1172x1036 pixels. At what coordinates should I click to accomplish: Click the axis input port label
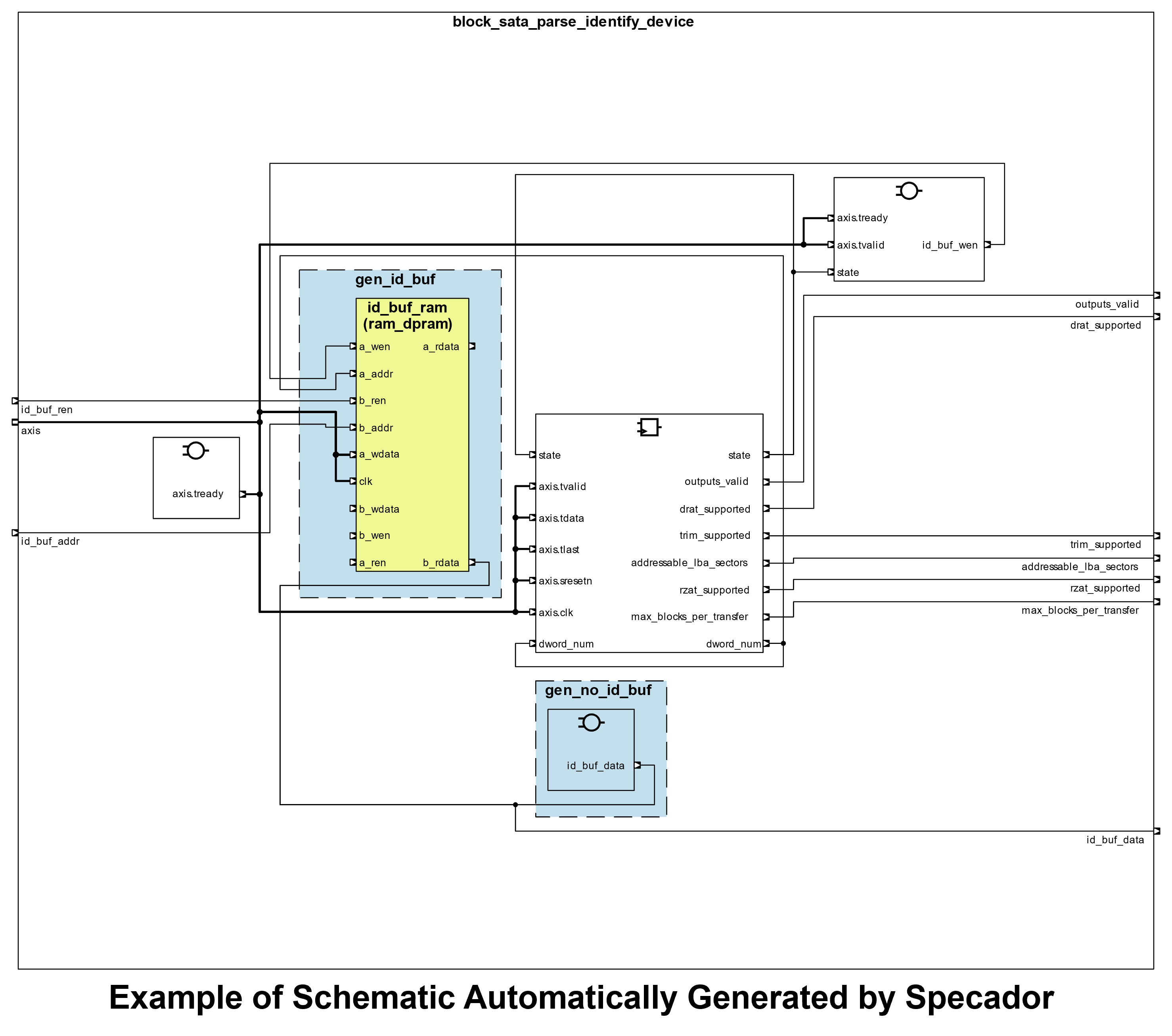coord(31,431)
